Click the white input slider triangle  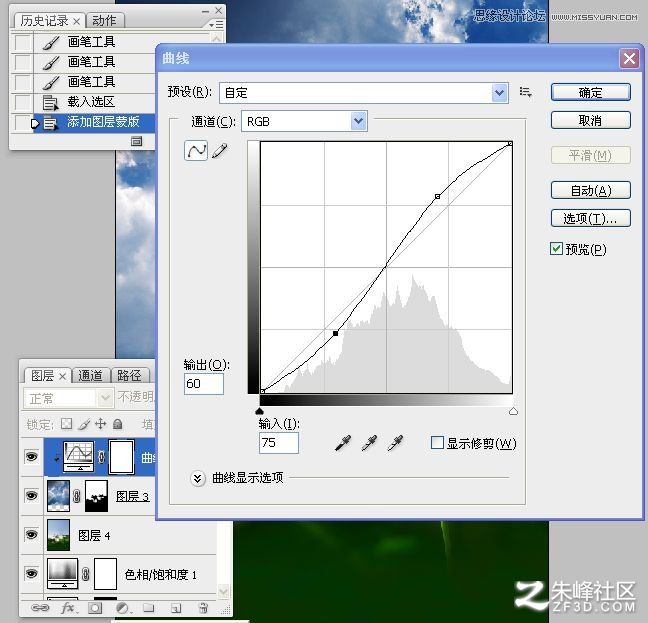pyautogui.click(x=513, y=411)
